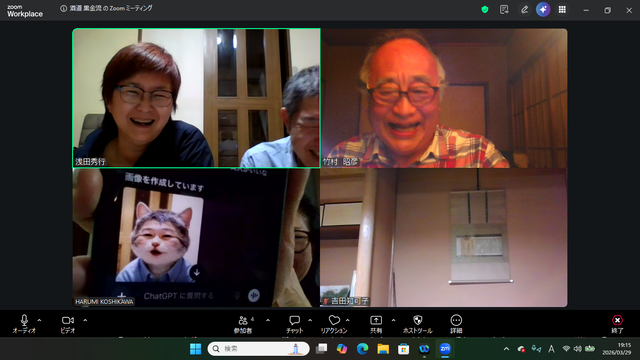Launch AI Companion sparkle button

543,9
